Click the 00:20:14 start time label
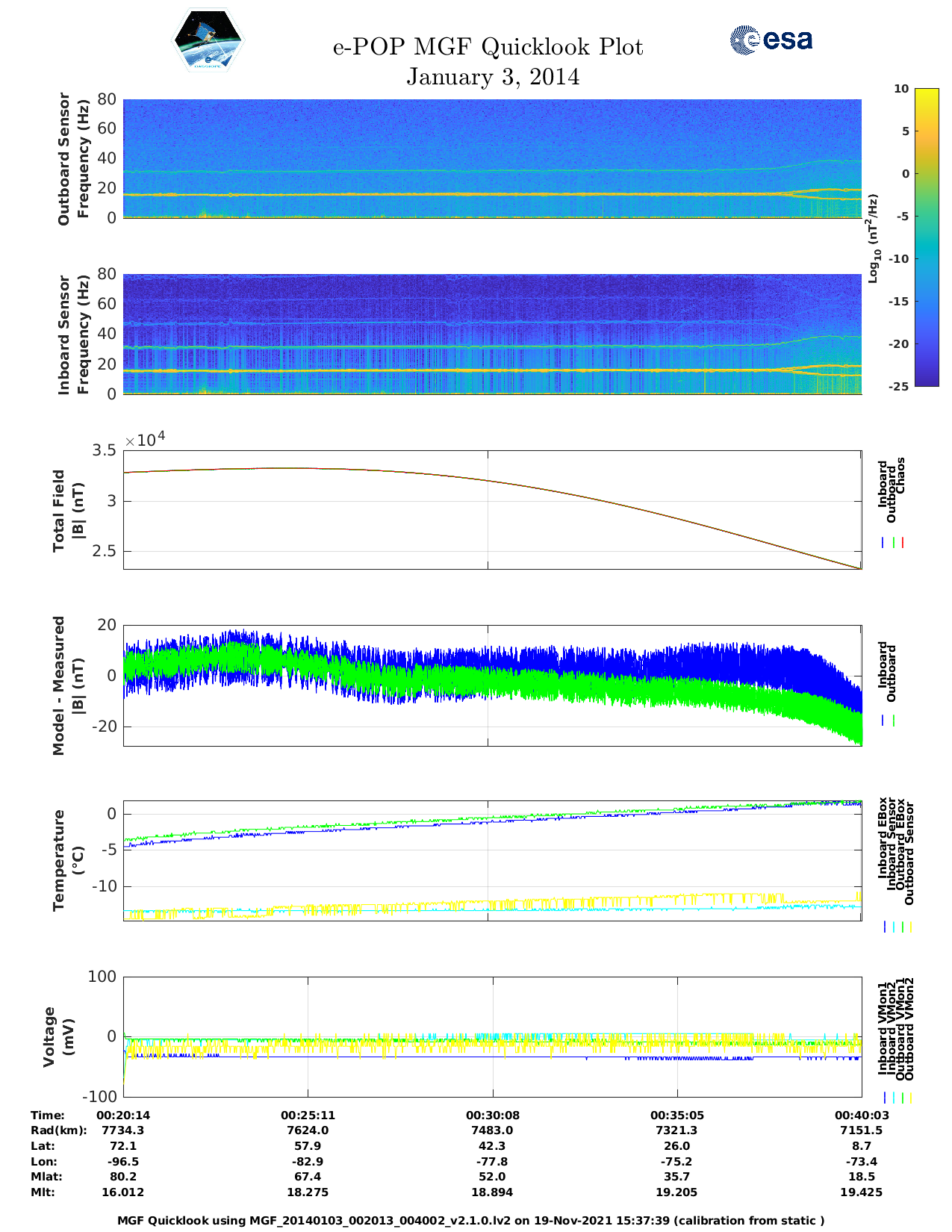The height and width of the screenshot is (1232, 952). pos(123,1115)
